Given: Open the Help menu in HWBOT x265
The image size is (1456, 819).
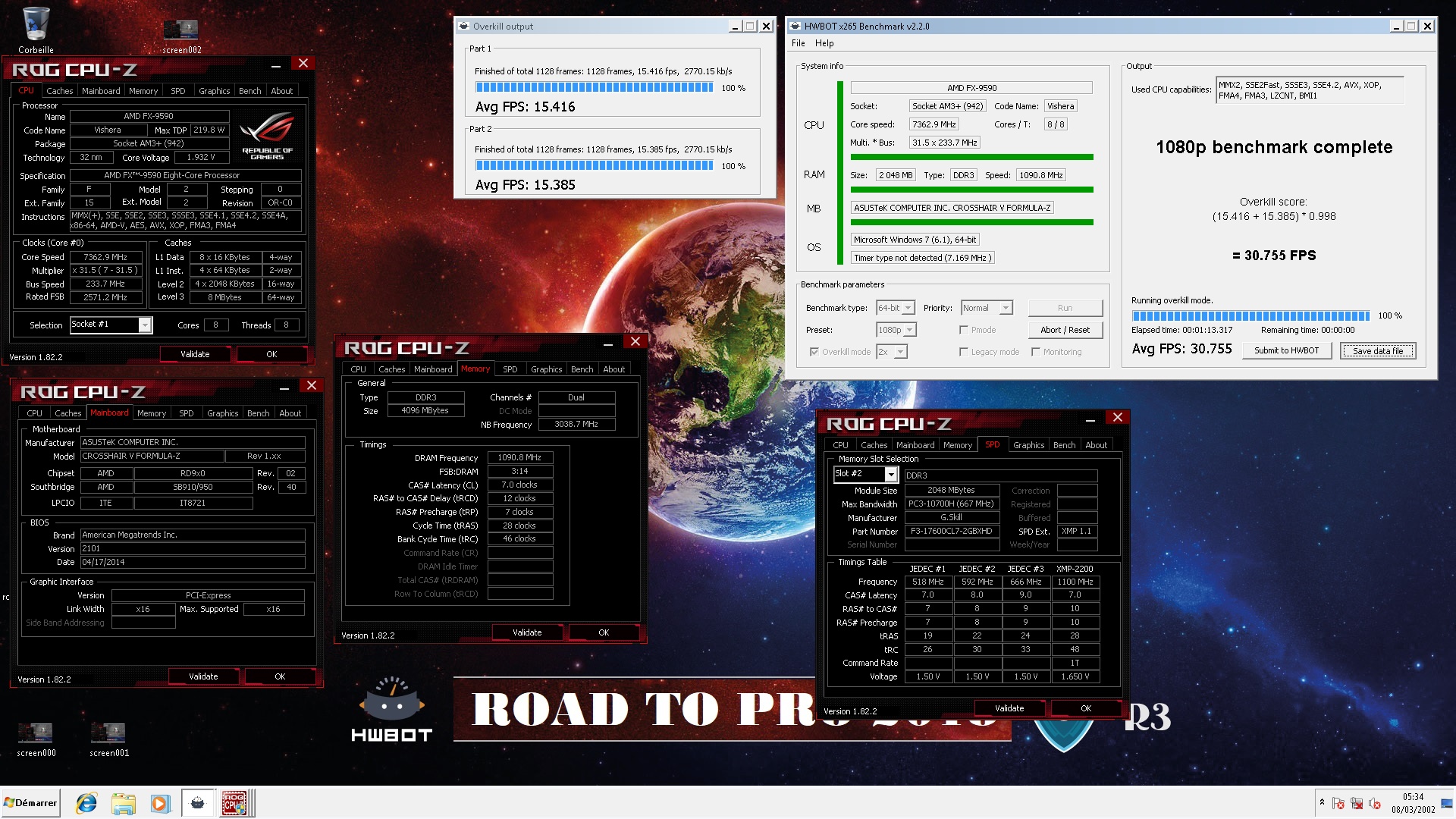Looking at the screenshot, I should (x=824, y=43).
